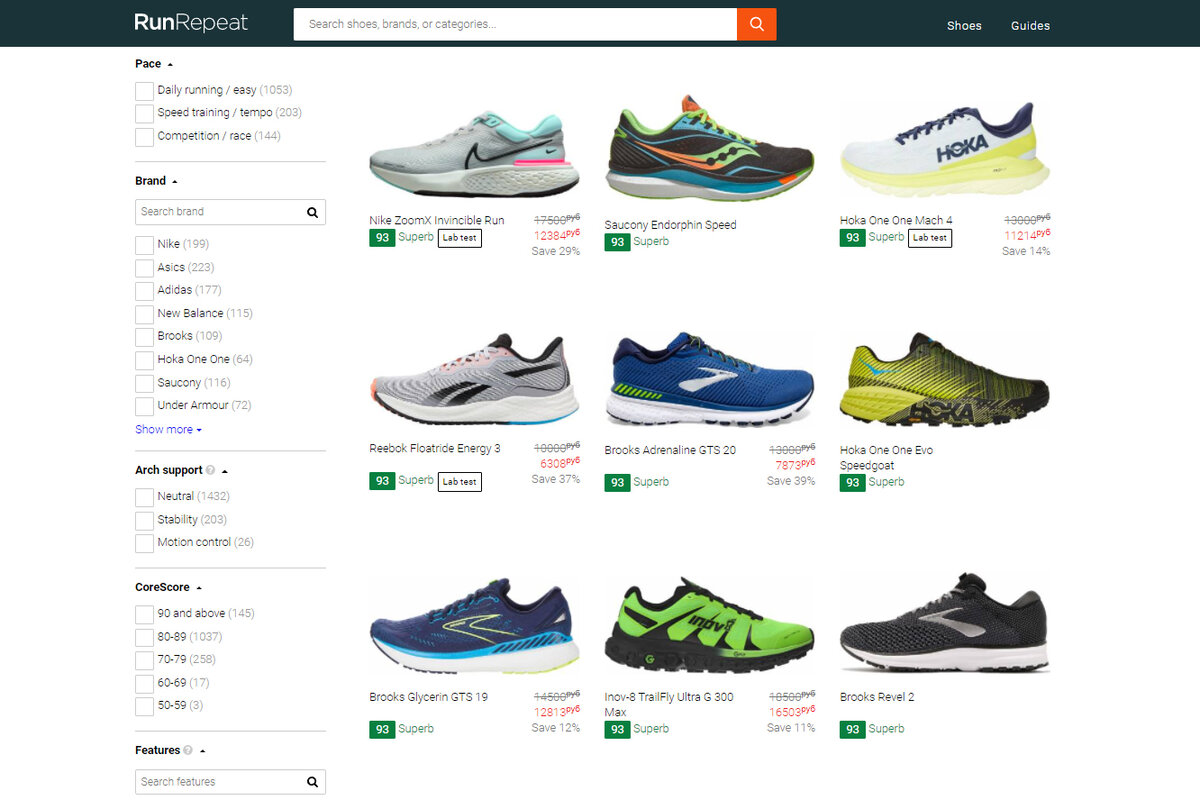This screenshot has height=800, width=1200.
Task: Collapse the CoreScore filter section
Action: [169, 588]
